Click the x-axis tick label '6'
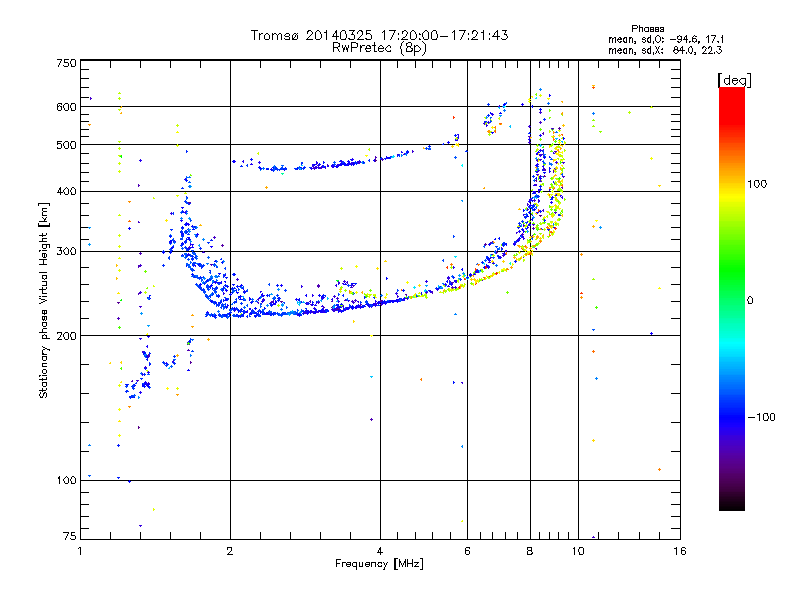The height and width of the screenshot is (600, 800). (467, 551)
